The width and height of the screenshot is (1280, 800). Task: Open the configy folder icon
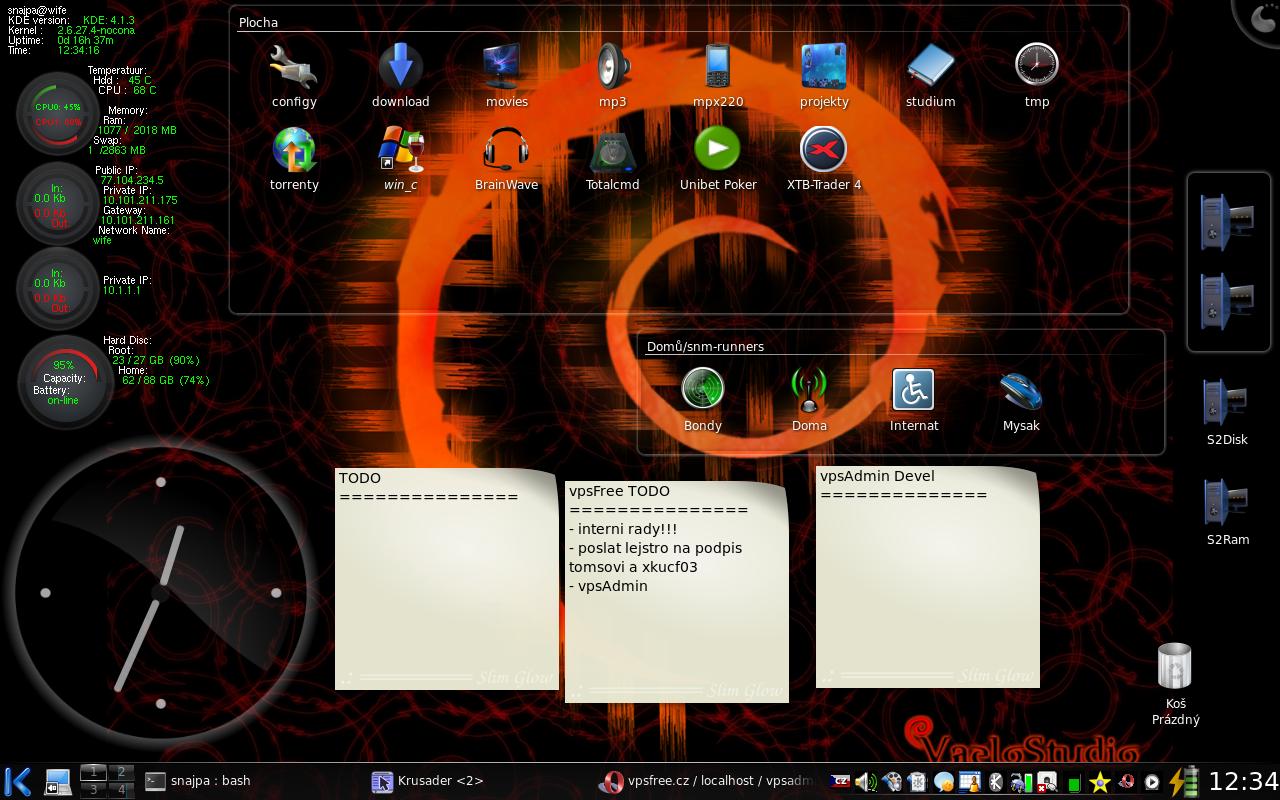point(294,66)
